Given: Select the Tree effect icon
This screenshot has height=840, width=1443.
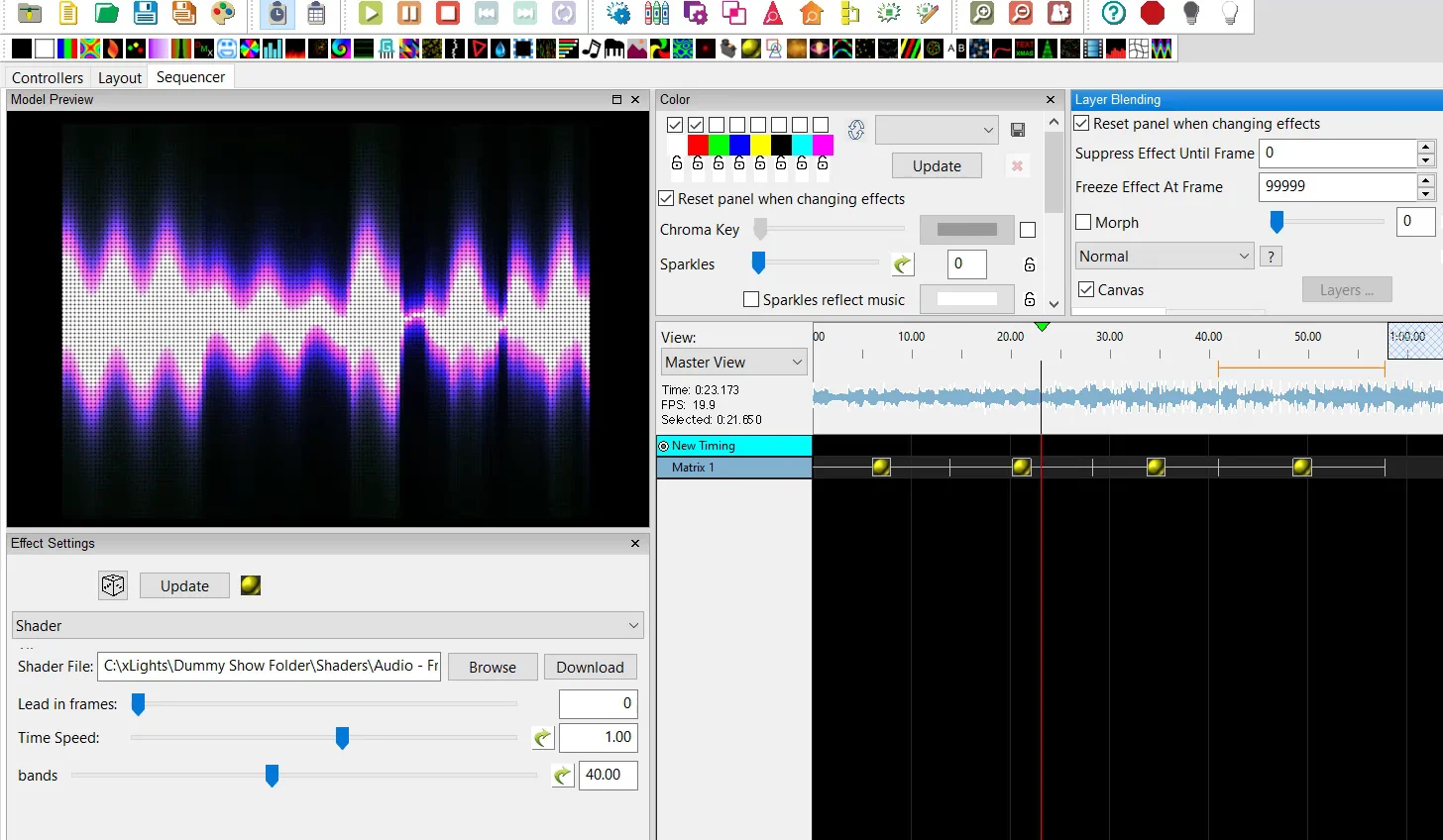Looking at the screenshot, I should click(1048, 49).
